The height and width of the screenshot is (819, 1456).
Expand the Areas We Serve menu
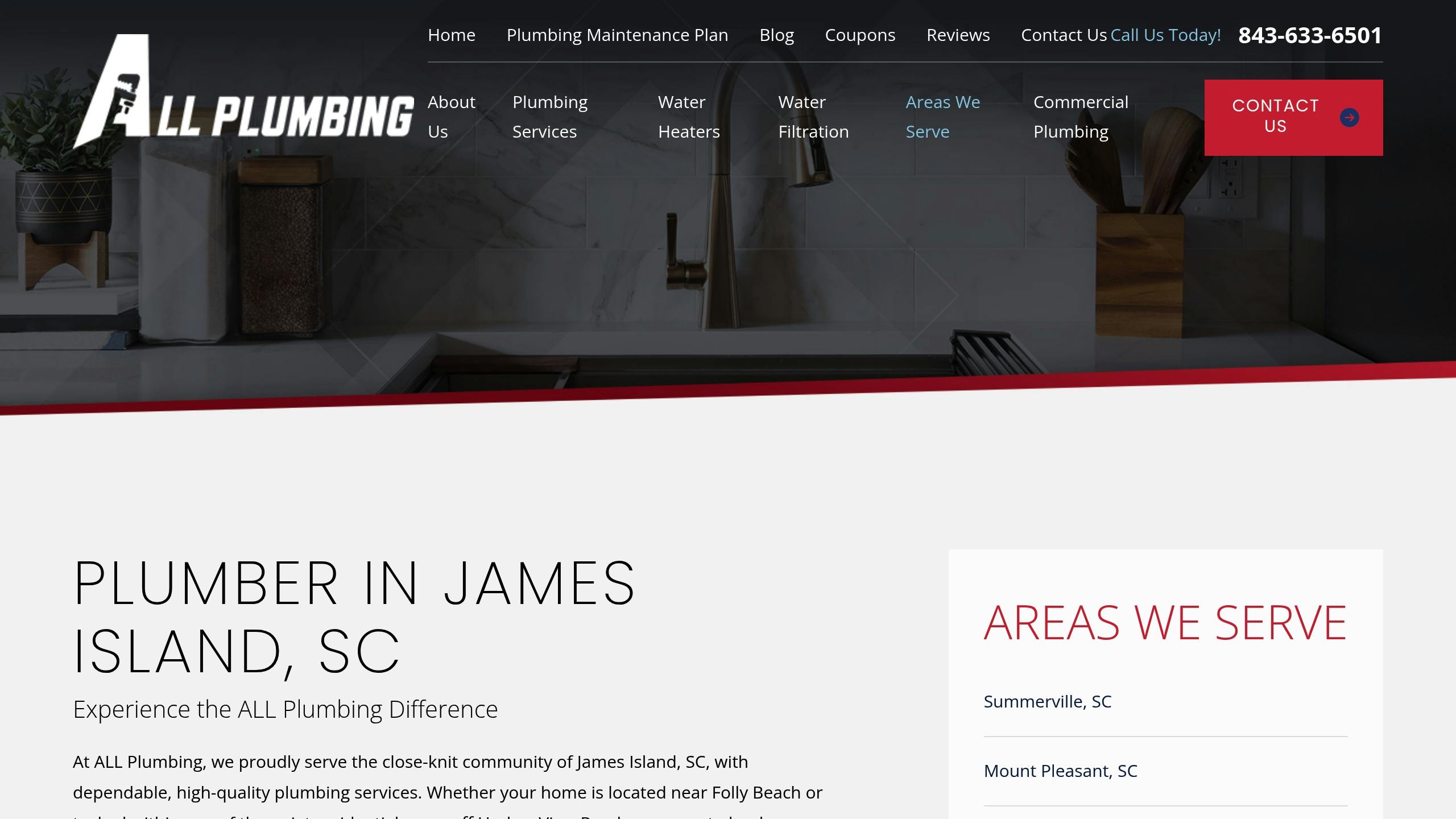(x=942, y=117)
